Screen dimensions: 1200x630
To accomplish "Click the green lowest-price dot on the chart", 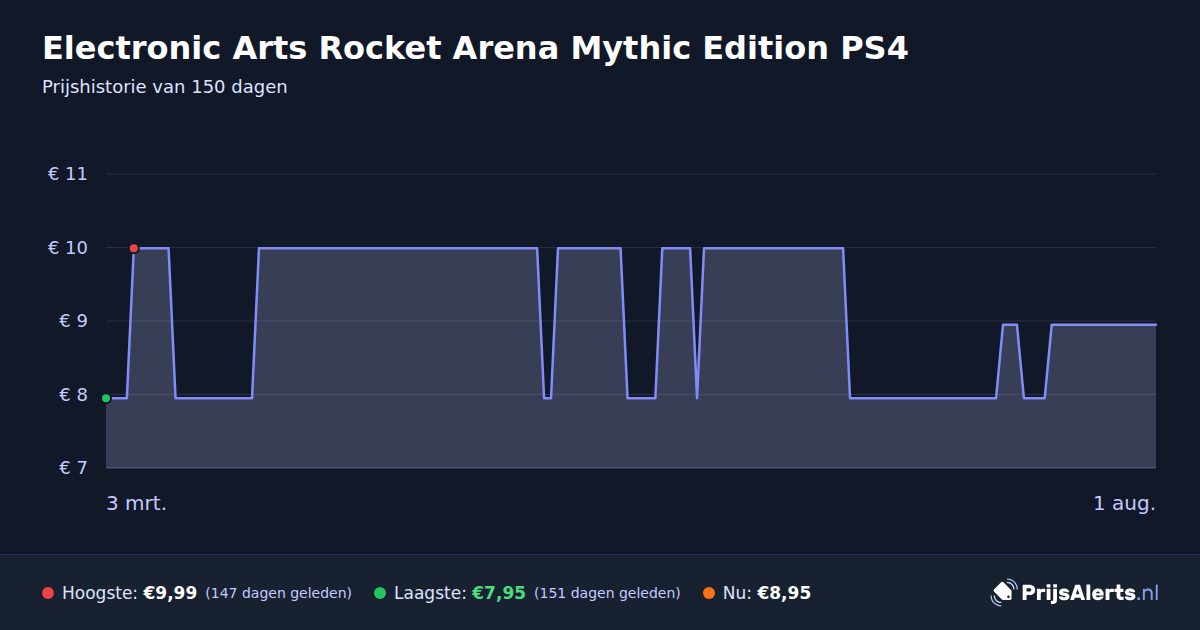I will click(106, 398).
